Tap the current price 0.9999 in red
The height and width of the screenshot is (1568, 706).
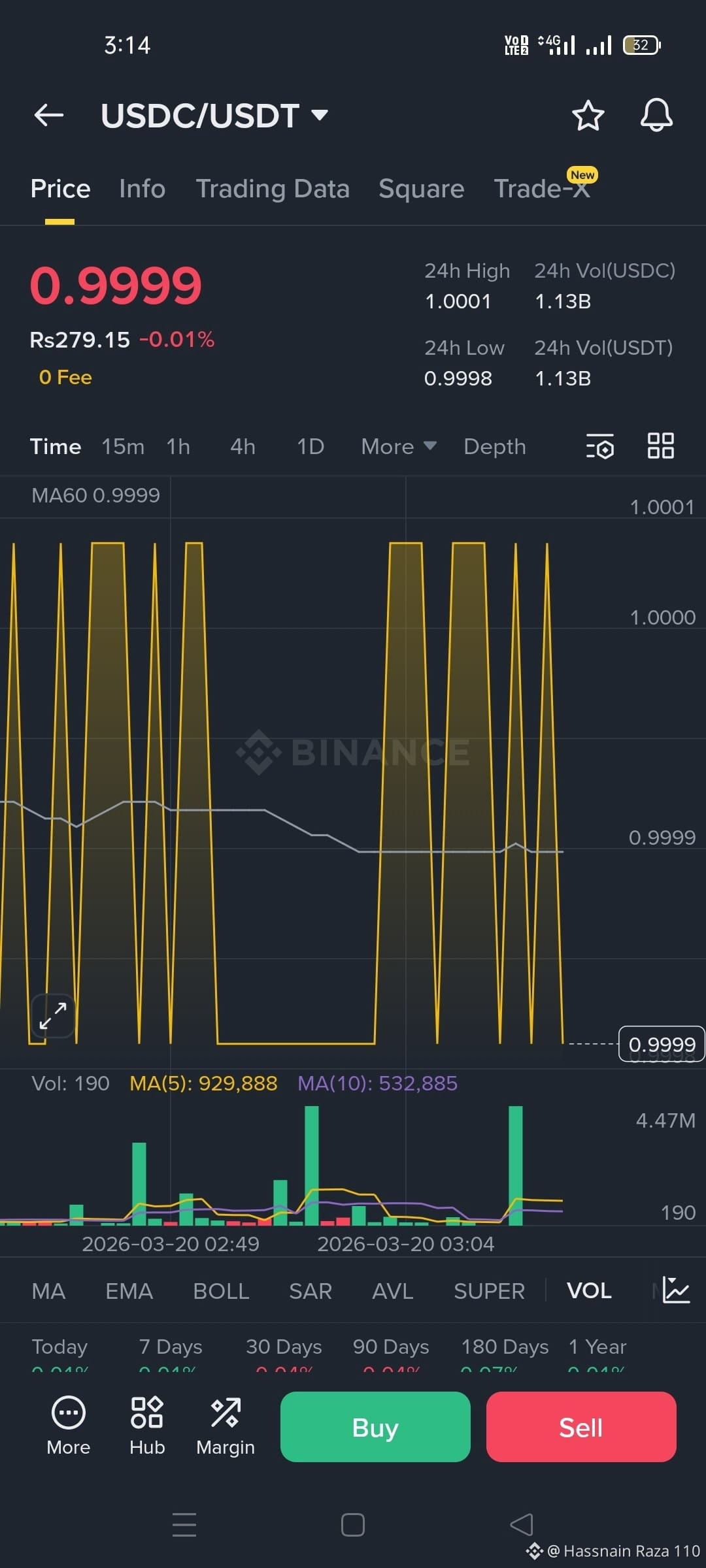pyautogui.click(x=116, y=286)
